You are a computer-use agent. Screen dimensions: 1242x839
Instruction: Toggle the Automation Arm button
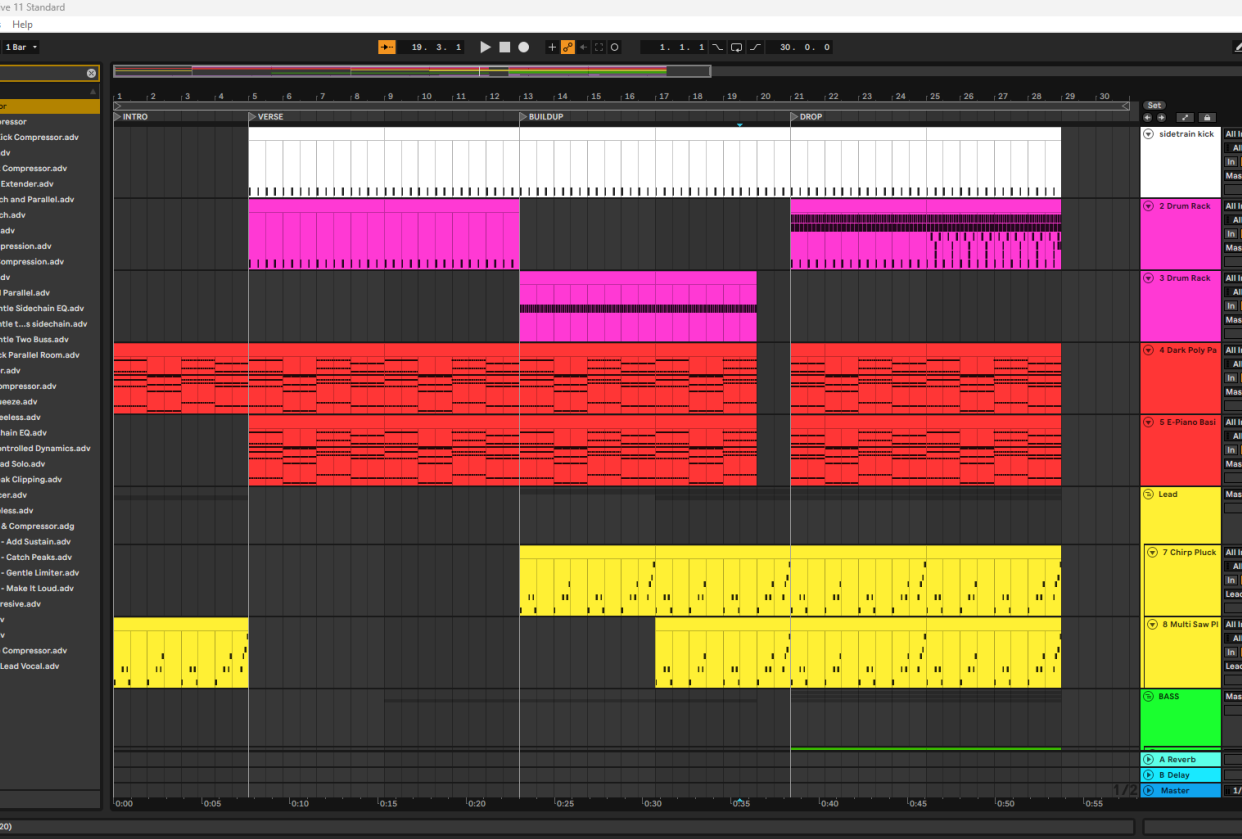tap(568, 47)
